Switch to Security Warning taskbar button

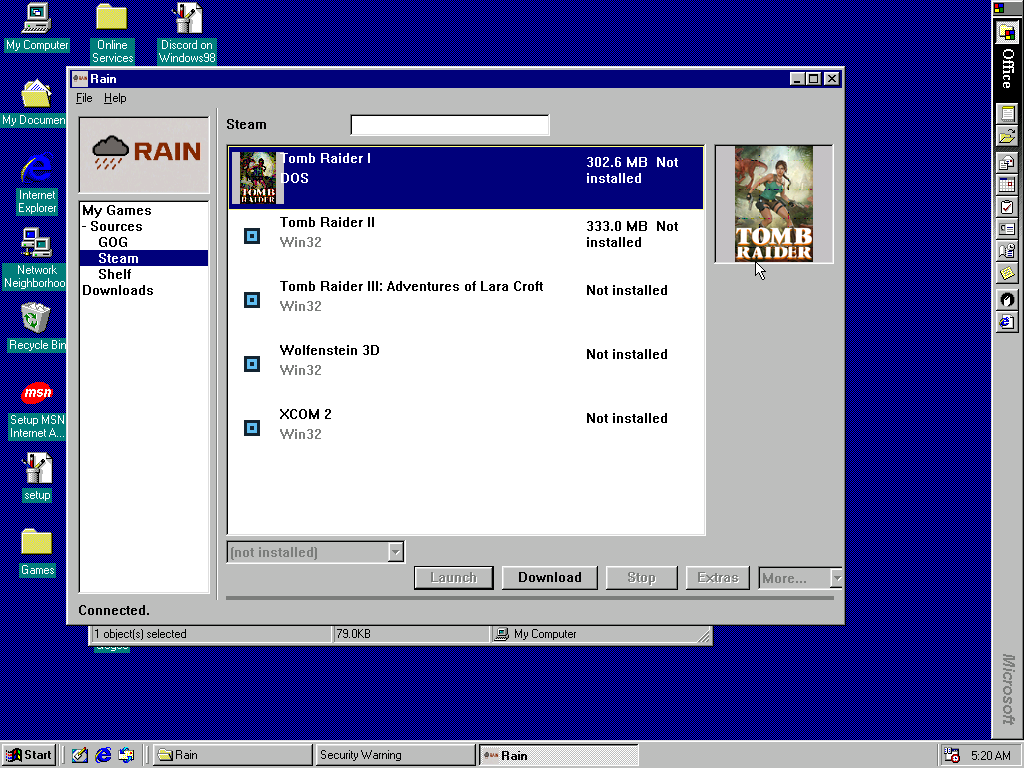click(x=394, y=755)
